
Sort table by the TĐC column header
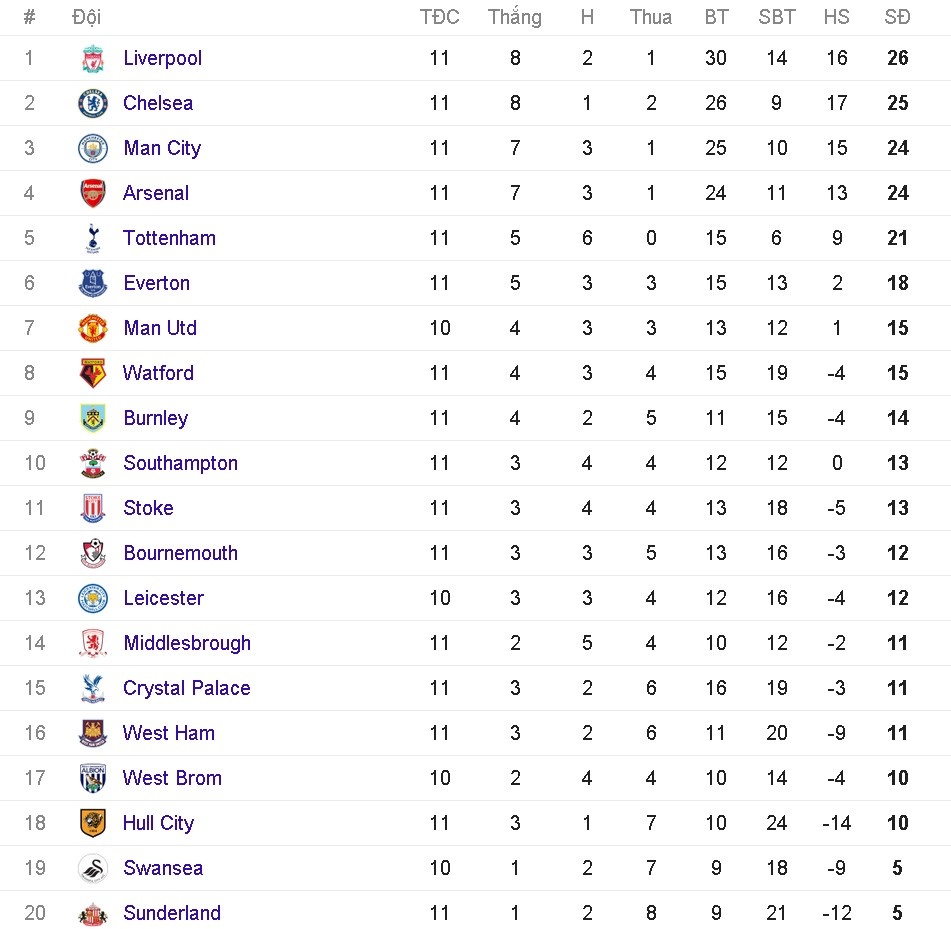click(x=440, y=17)
